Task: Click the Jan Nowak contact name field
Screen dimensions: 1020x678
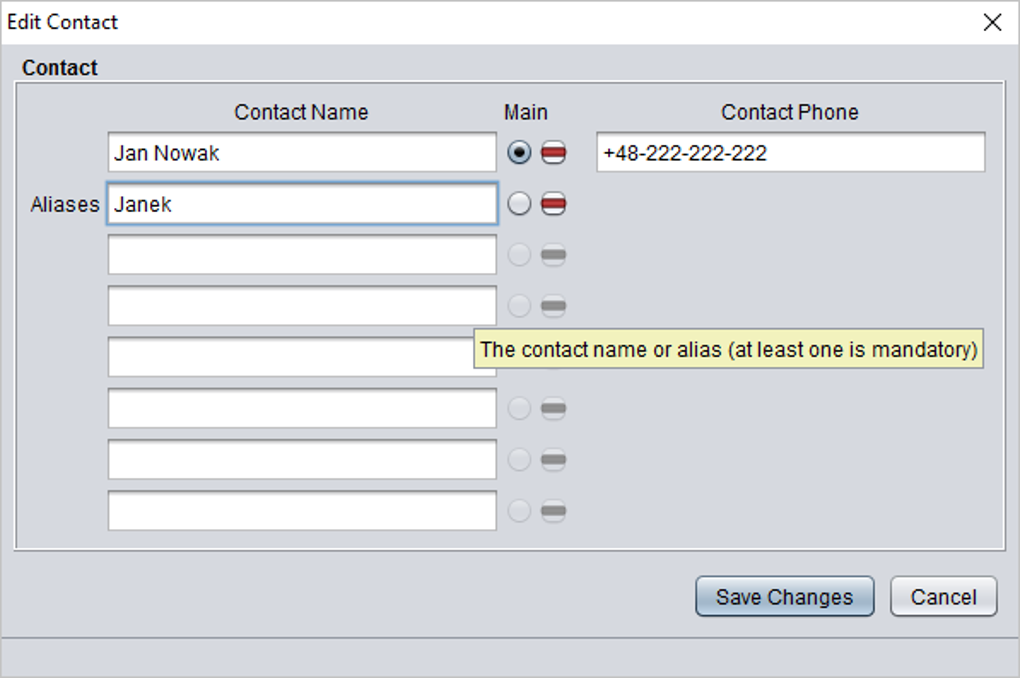Action: click(x=302, y=152)
